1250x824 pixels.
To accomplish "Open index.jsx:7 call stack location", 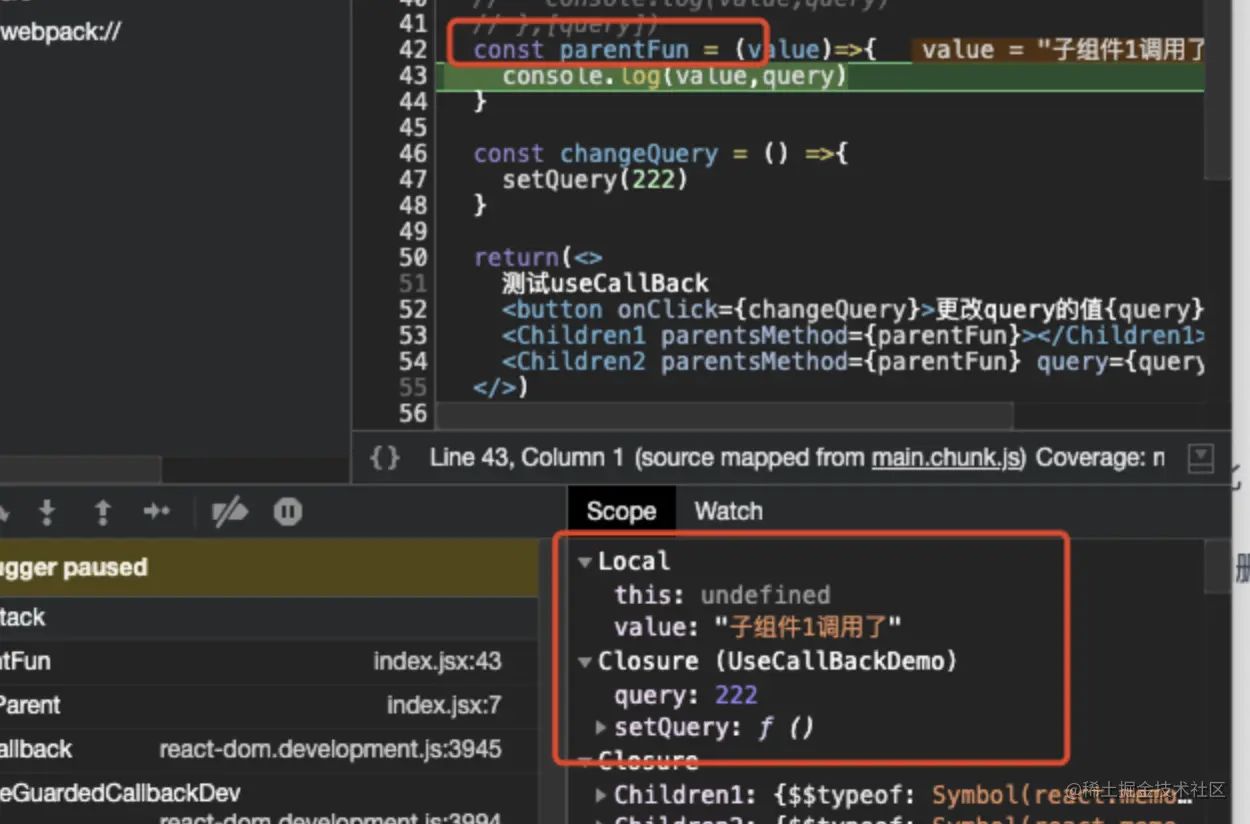I will (x=444, y=705).
